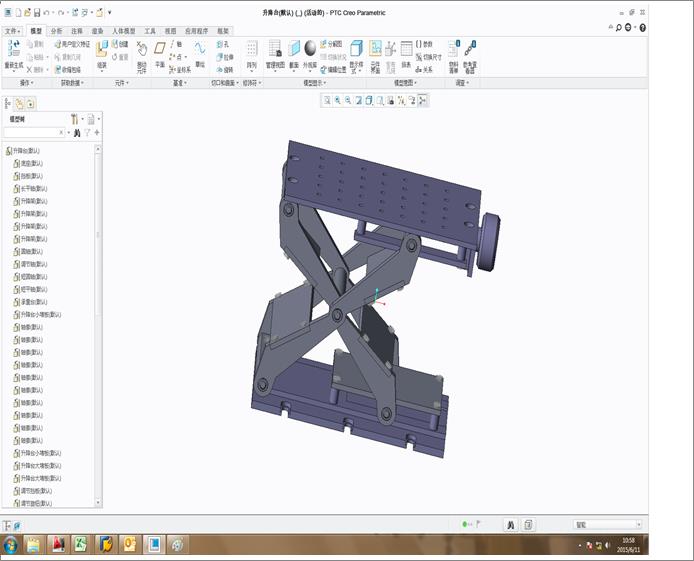The width and height of the screenshot is (694, 561).
Task: Click the 外观库 appearance gallery sphere
Action: (310, 50)
